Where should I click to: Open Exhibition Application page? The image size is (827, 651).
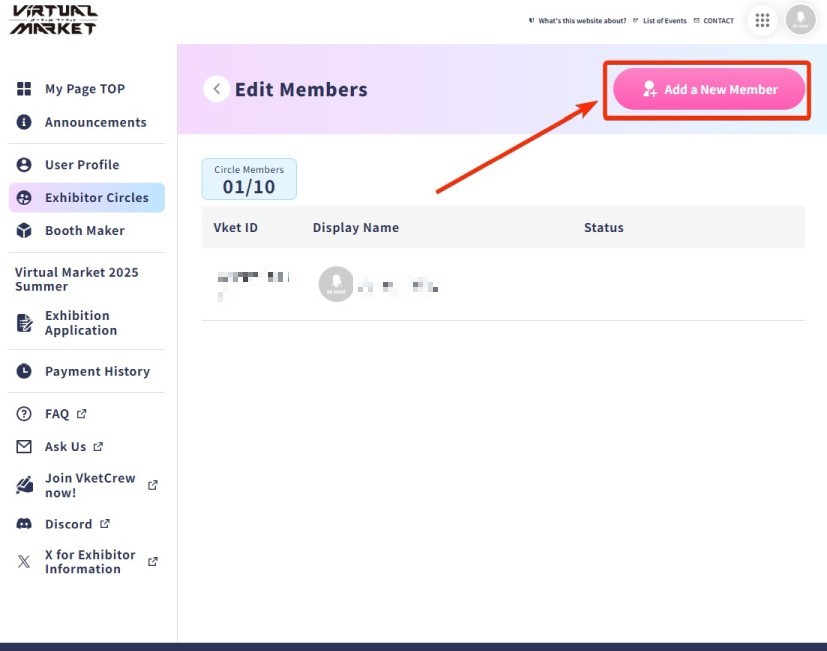click(x=80, y=323)
